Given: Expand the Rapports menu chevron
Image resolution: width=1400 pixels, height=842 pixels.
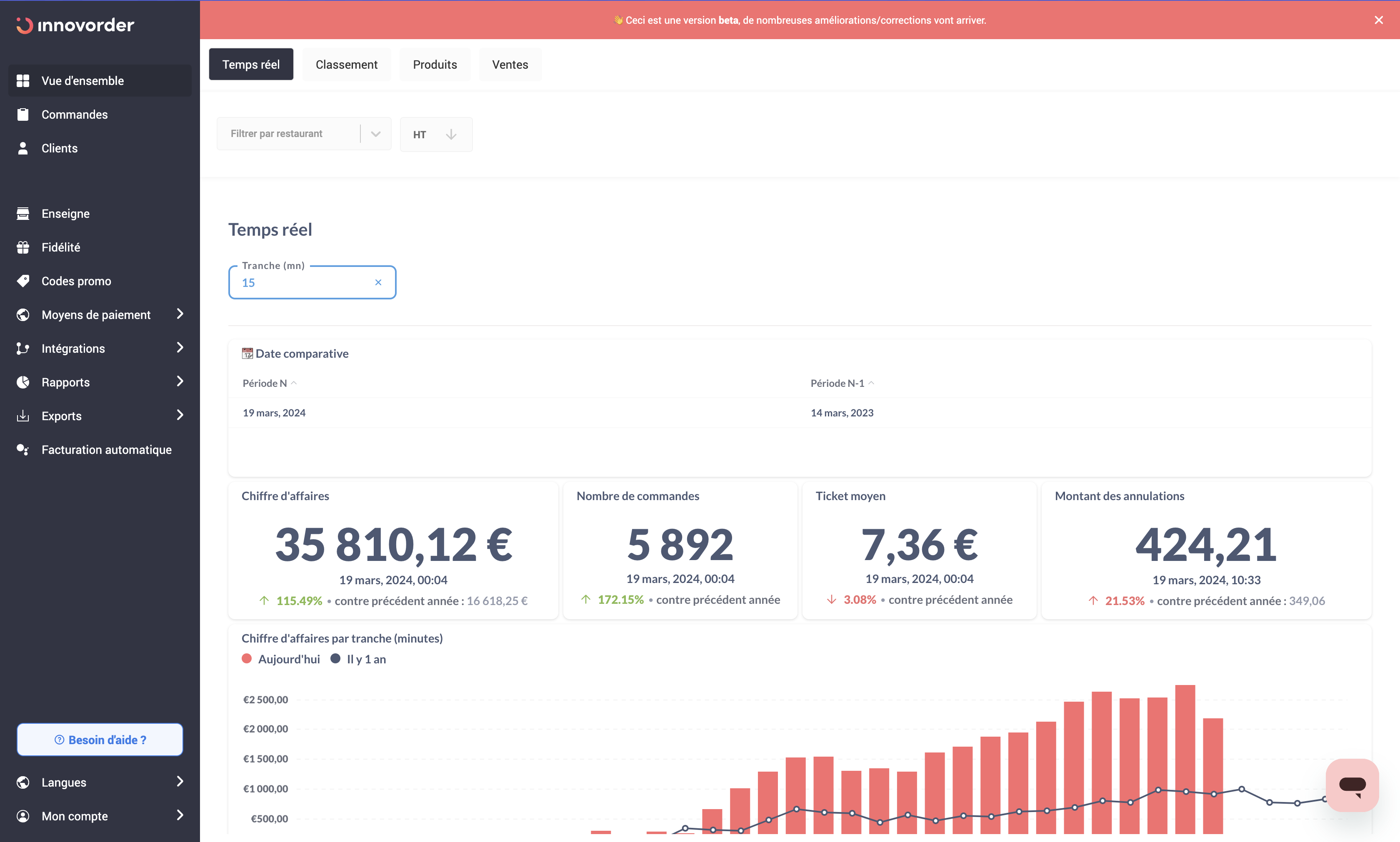Looking at the screenshot, I should (180, 382).
